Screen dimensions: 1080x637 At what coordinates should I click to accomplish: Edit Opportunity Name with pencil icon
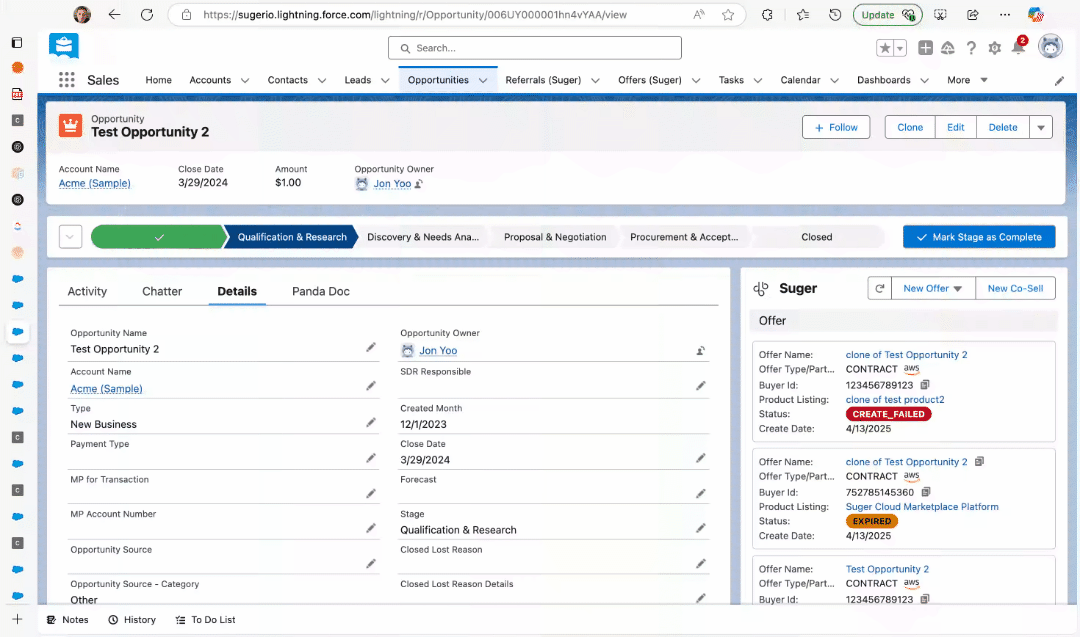click(x=371, y=348)
